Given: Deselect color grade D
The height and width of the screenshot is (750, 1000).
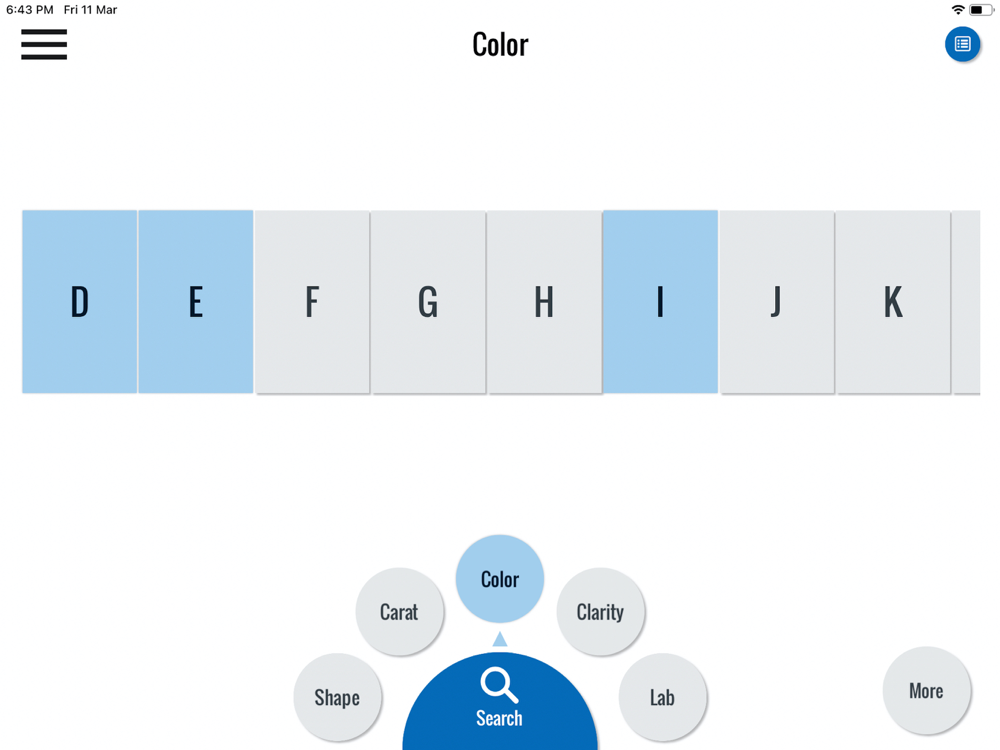Looking at the screenshot, I should [80, 301].
